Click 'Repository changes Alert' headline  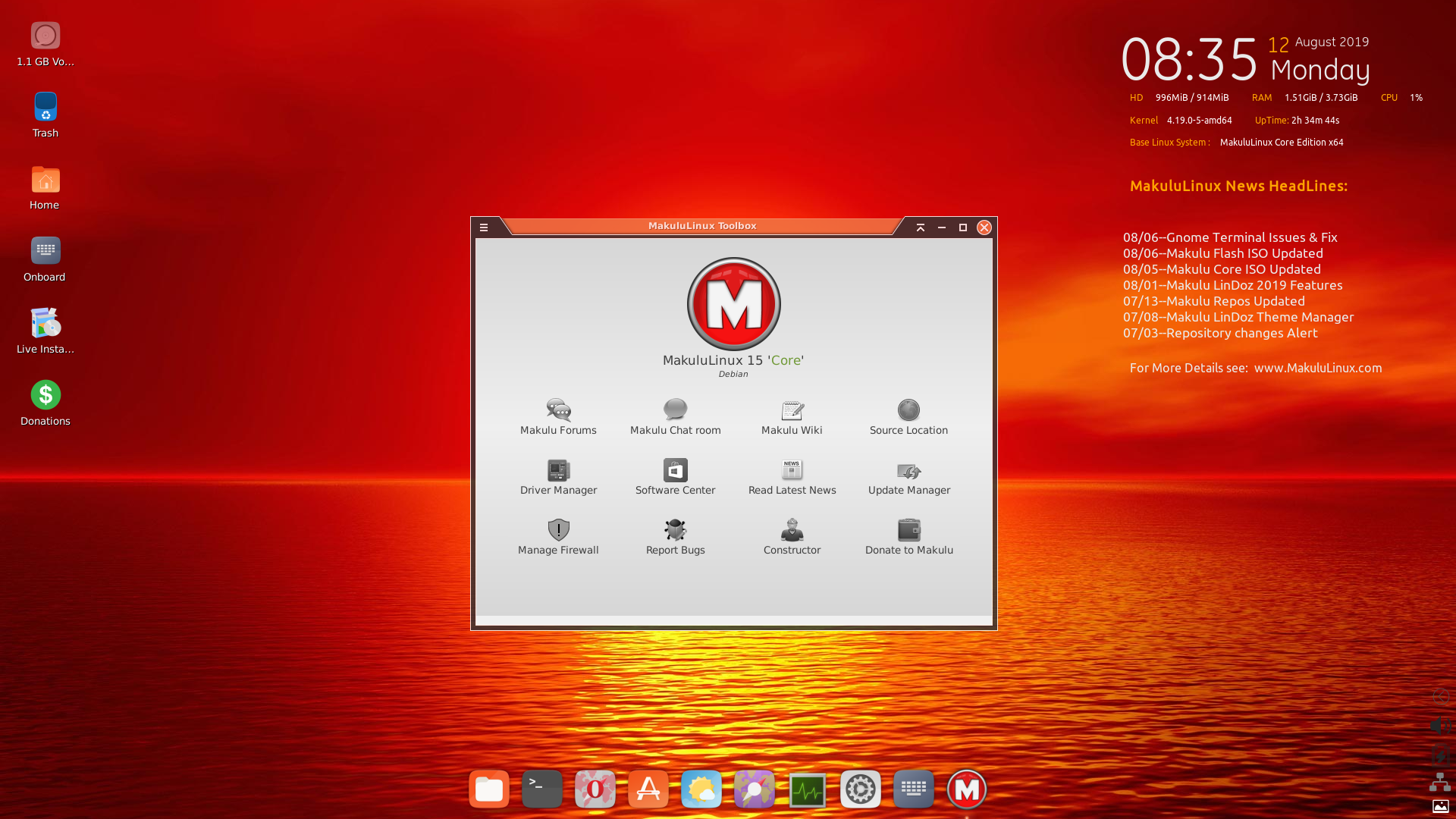(1242, 333)
